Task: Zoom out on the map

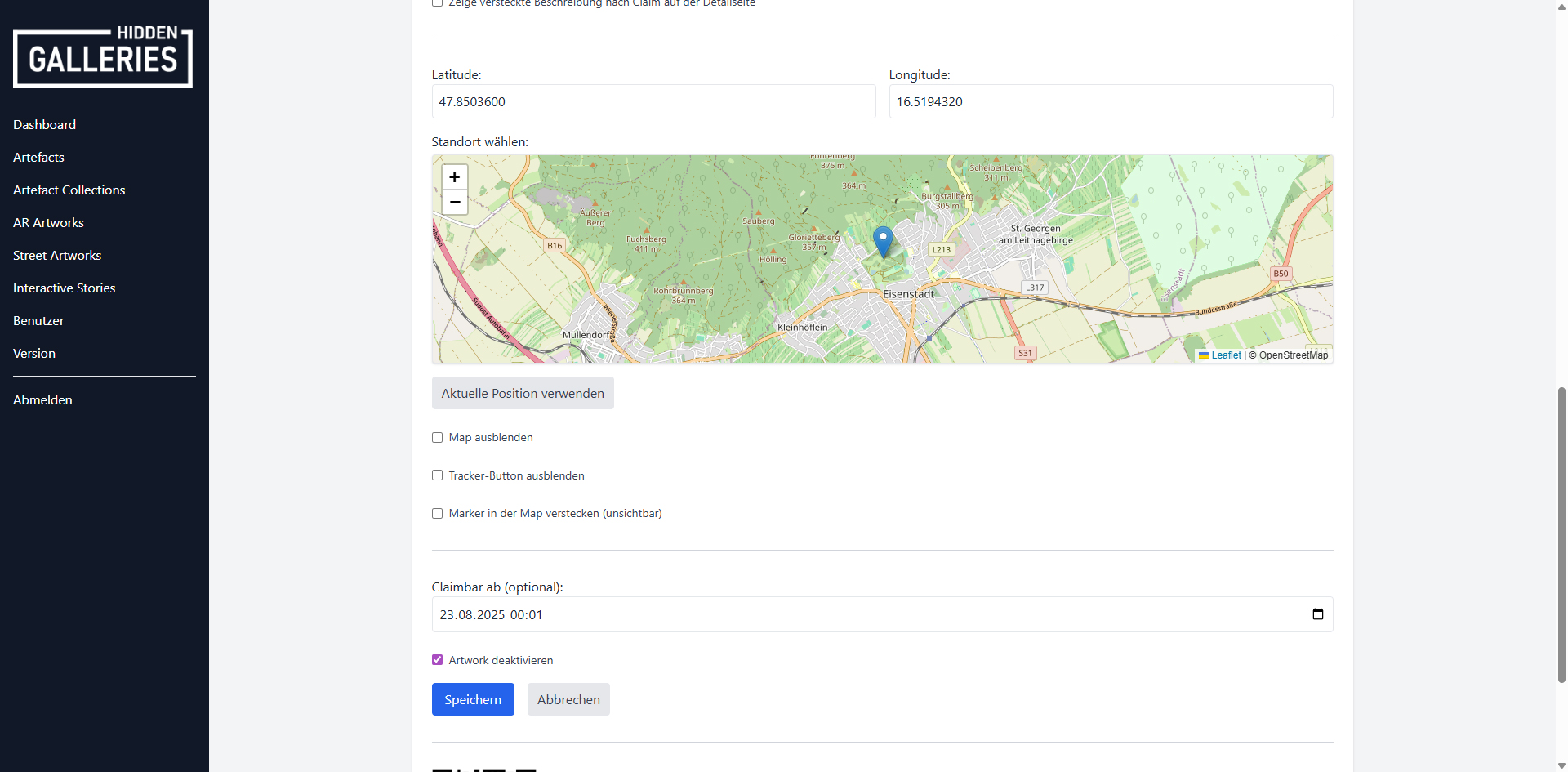Action: coord(455,202)
